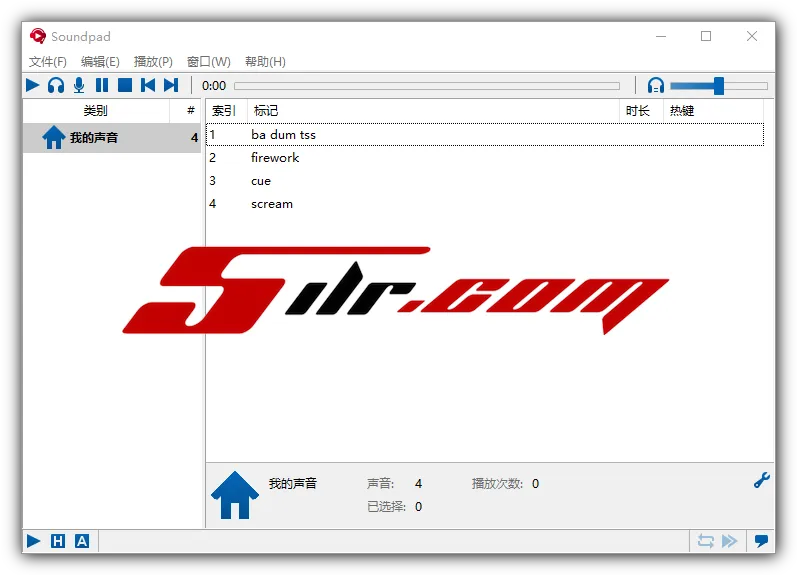This screenshot has height=575, width=797.
Task: Click the # column header in the category panel
Action: pos(191,110)
